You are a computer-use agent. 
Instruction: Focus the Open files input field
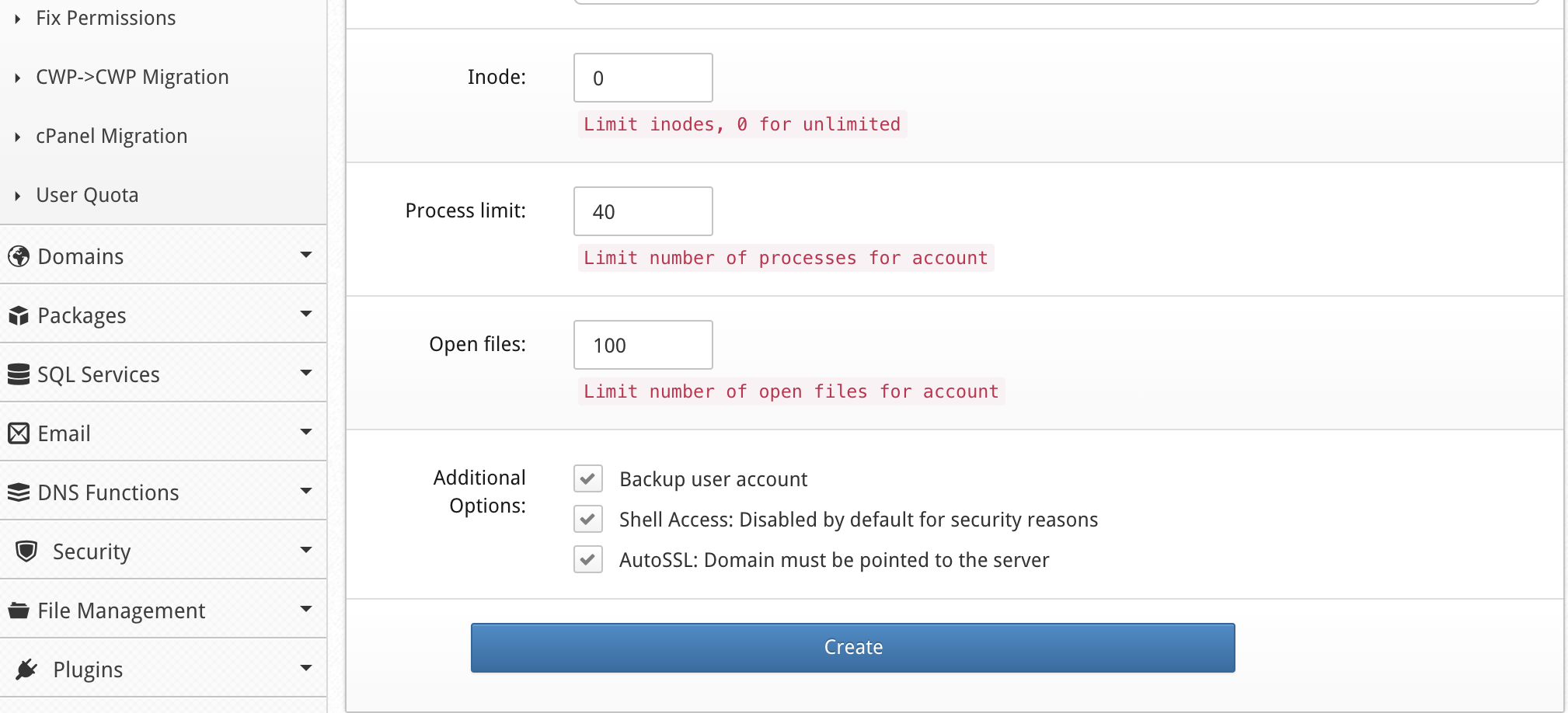coord(643,345)
